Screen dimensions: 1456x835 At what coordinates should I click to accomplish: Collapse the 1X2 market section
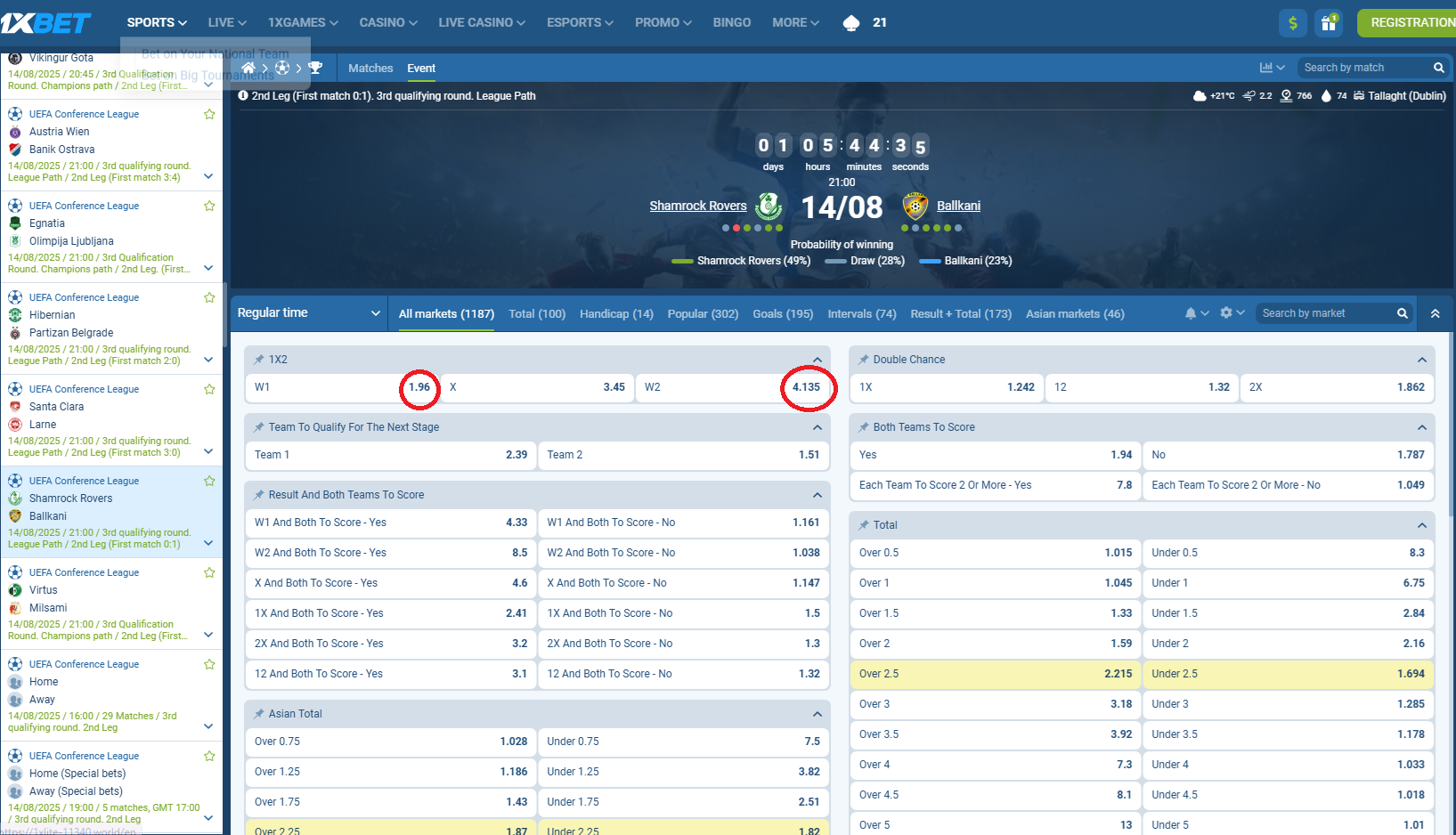point(817,360)
